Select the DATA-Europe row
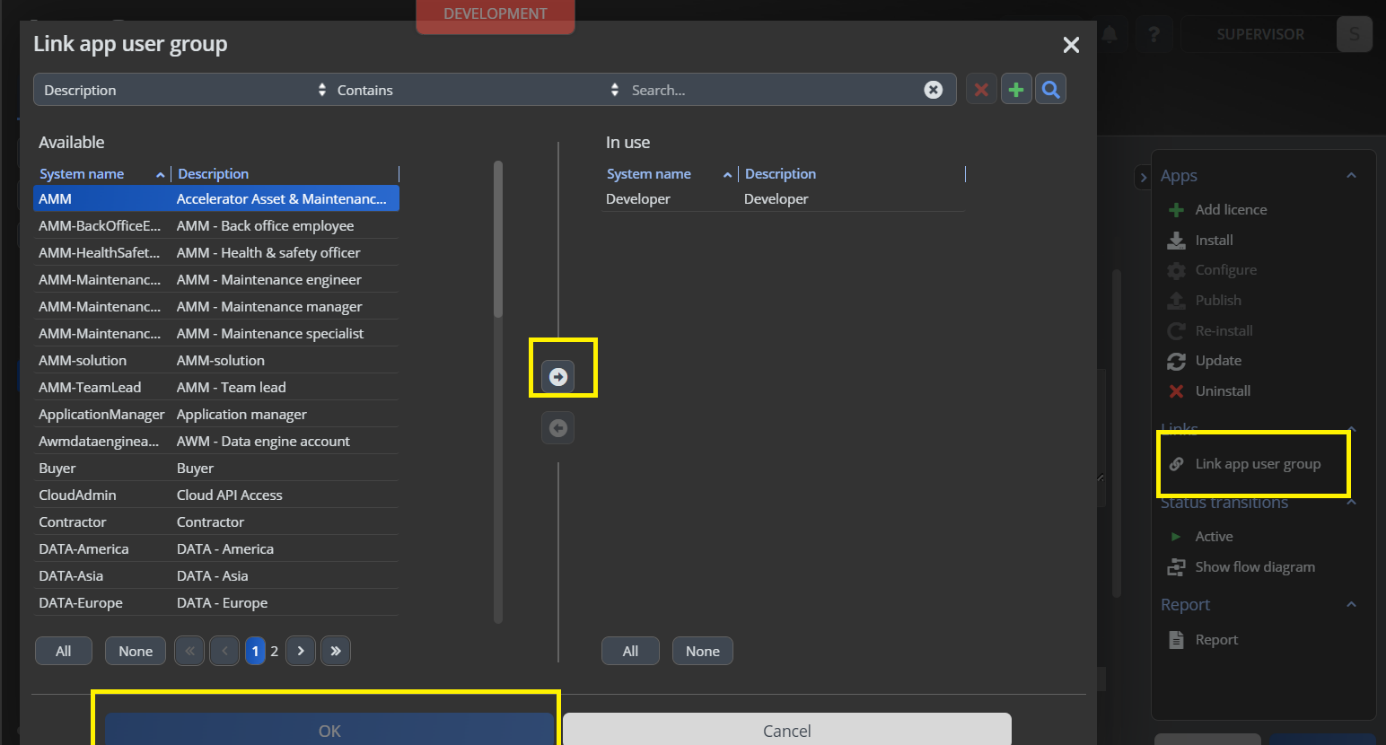The width and height of the screenshot is (1386, 745). (x=216, y=604)
